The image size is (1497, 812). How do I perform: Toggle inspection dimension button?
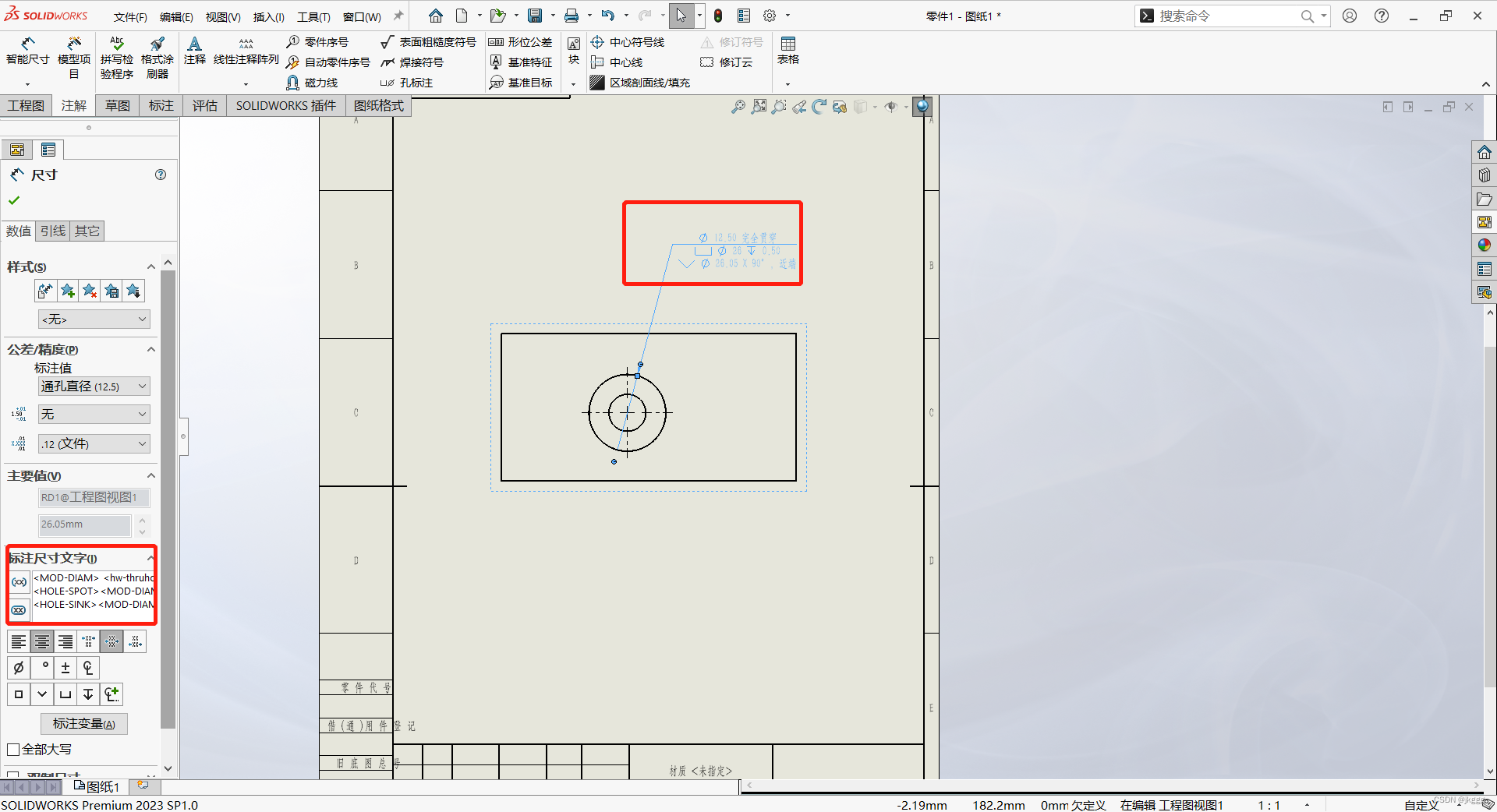[x=19, y=610]
